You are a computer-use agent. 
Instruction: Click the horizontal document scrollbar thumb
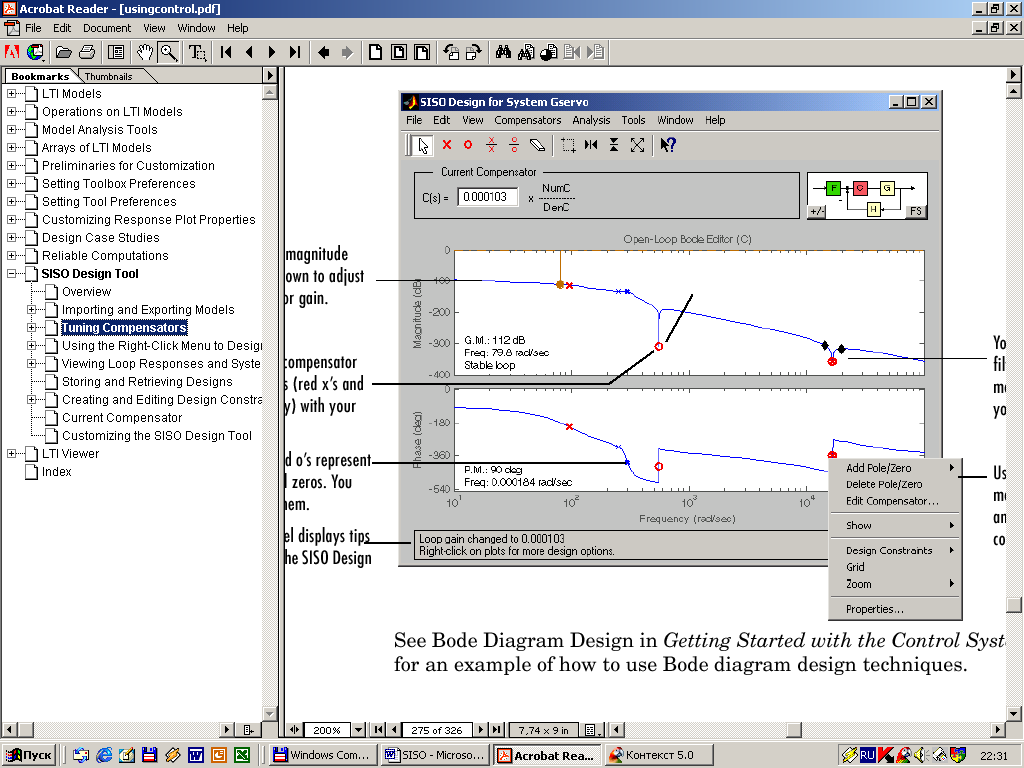point(793,729)
